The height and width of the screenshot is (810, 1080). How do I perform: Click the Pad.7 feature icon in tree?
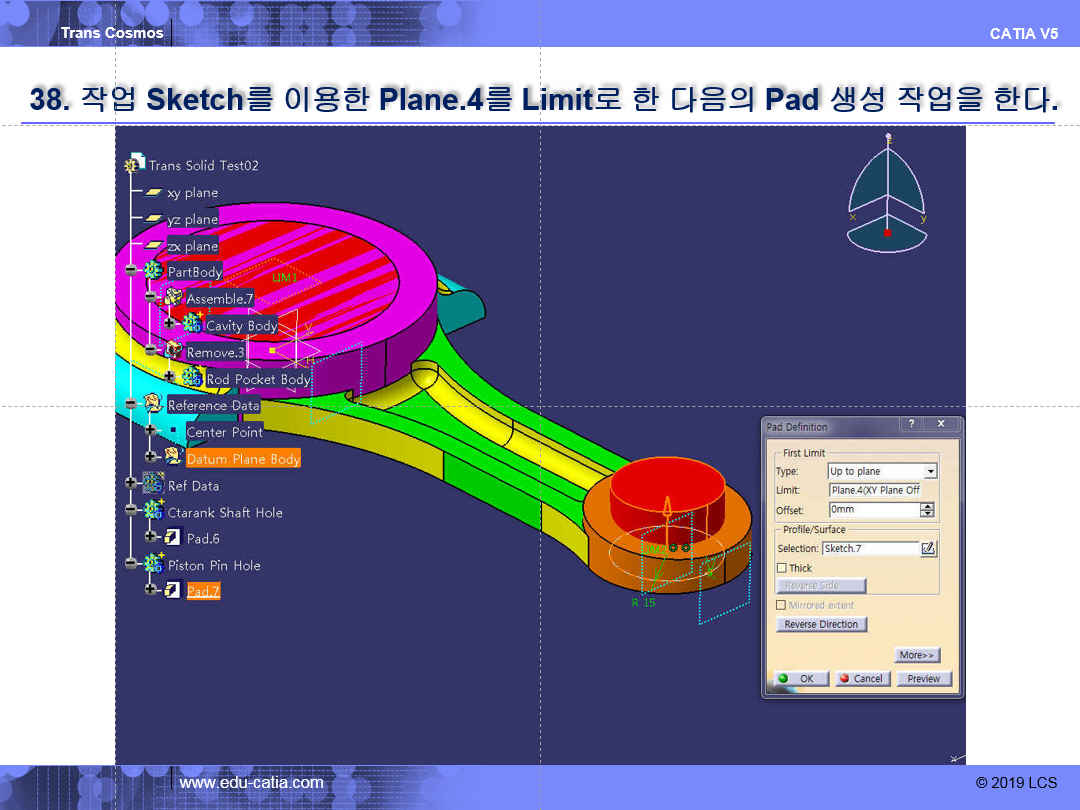pyautogui.click(x=172, y=591)
